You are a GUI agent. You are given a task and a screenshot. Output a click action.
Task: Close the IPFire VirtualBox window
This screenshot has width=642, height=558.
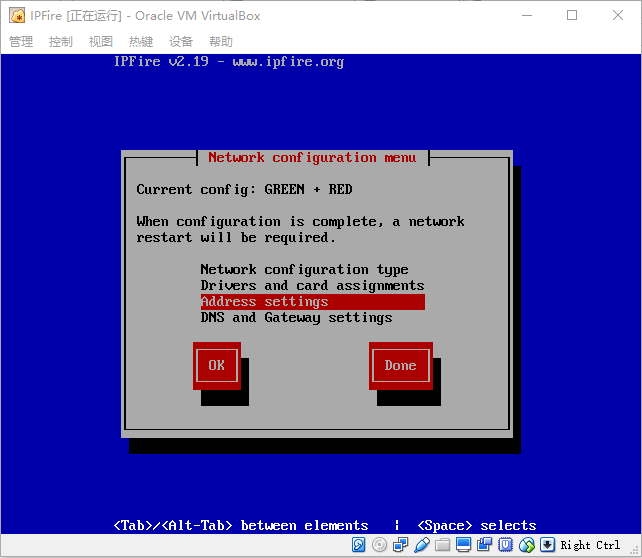(618, 16)
